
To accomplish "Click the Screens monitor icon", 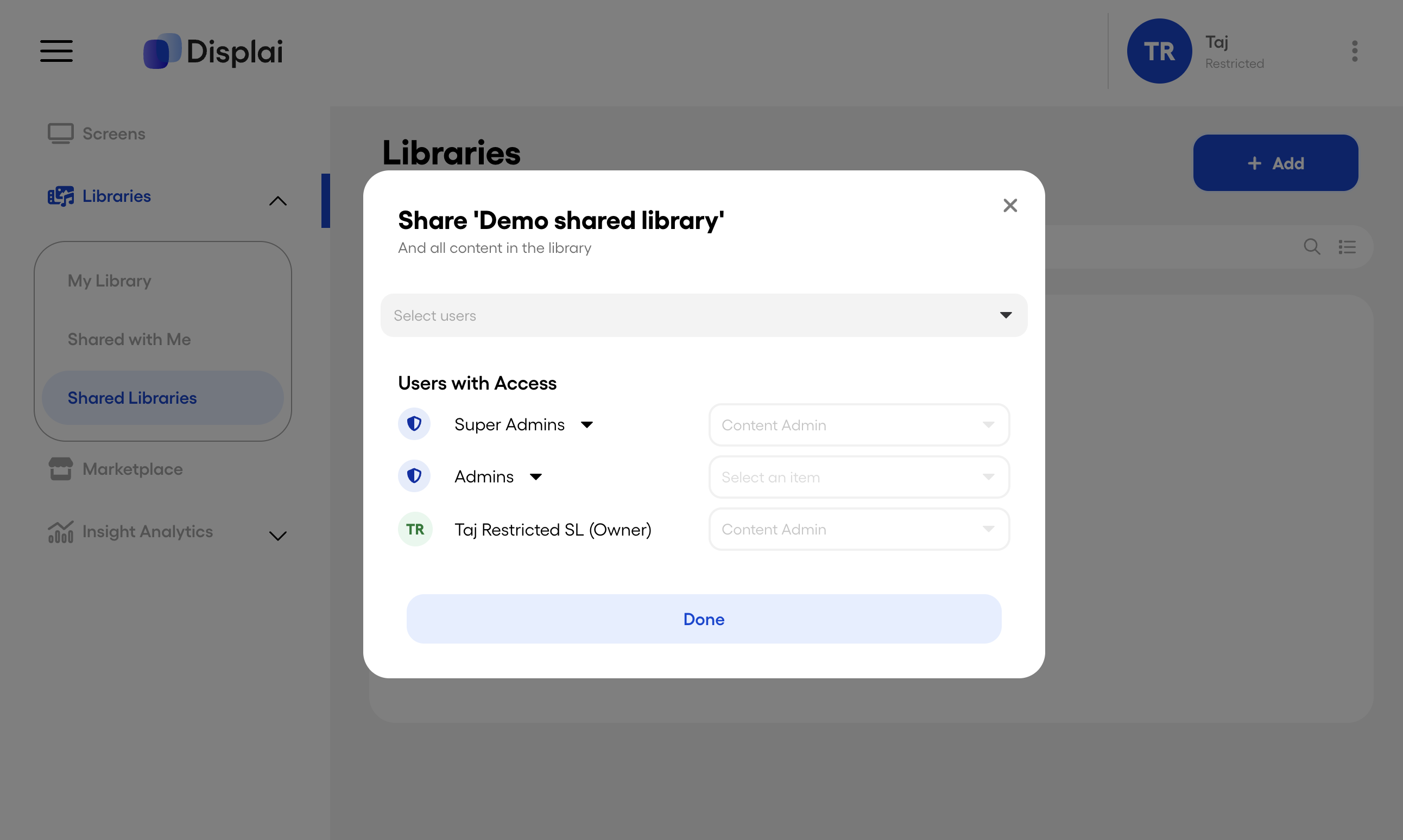I will pos(61,133).
